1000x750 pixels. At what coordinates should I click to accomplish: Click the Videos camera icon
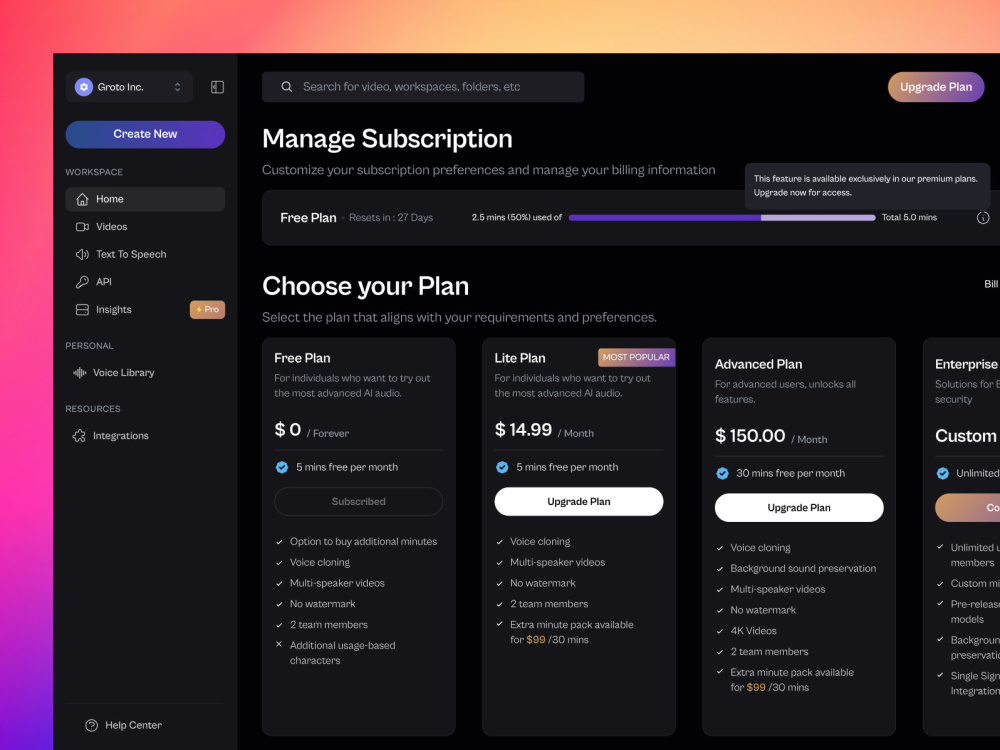click(x=82, y=226)
